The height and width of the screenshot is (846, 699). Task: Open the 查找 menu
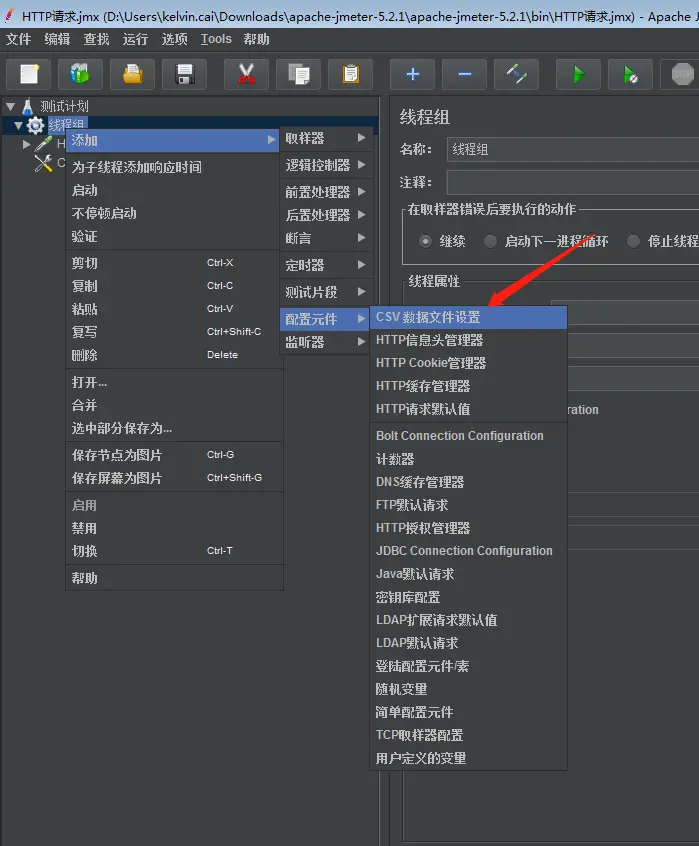tap(97, 39)
